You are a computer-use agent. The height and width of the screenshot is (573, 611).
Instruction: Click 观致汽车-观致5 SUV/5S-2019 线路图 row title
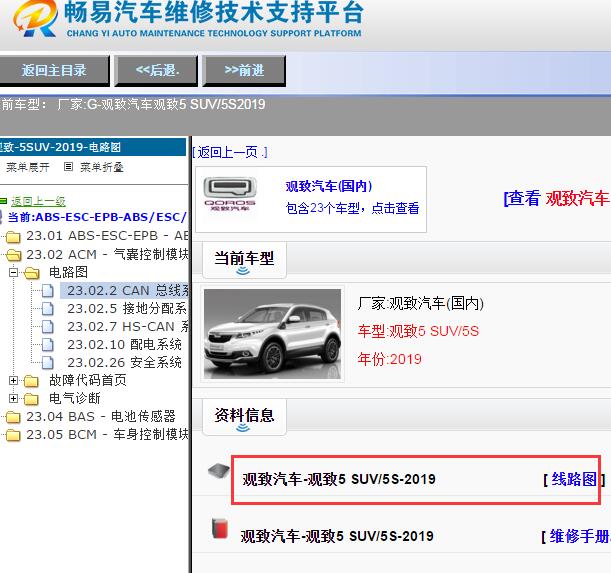tap(339, 479)
